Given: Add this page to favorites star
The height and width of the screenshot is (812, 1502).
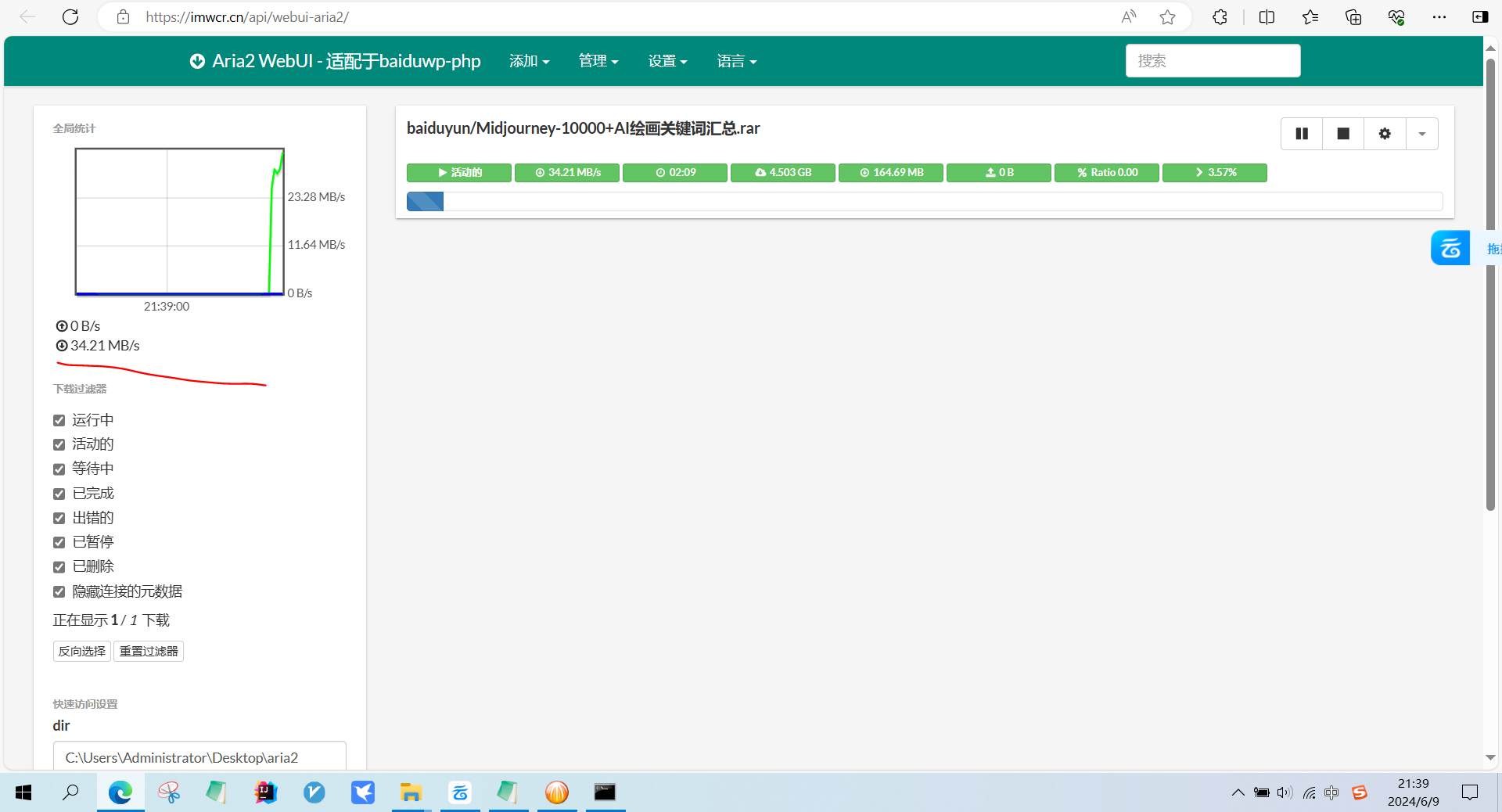Looking at the screenshot, I should point(1167,17).
